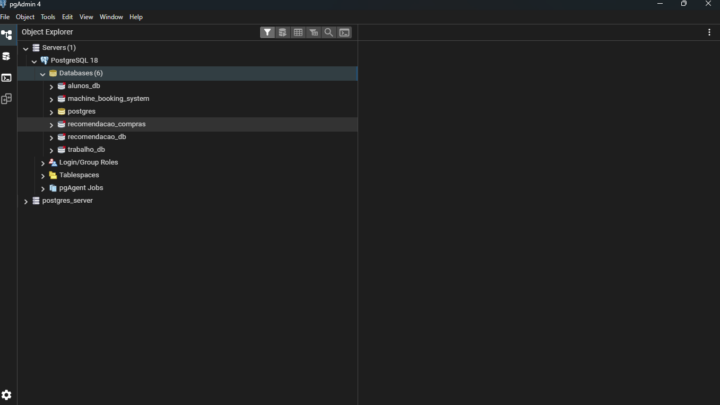Image resolution: width=720 pixels, height=405 pixels.
Task: Click the View Data table icon
Action: coord(298,32)
